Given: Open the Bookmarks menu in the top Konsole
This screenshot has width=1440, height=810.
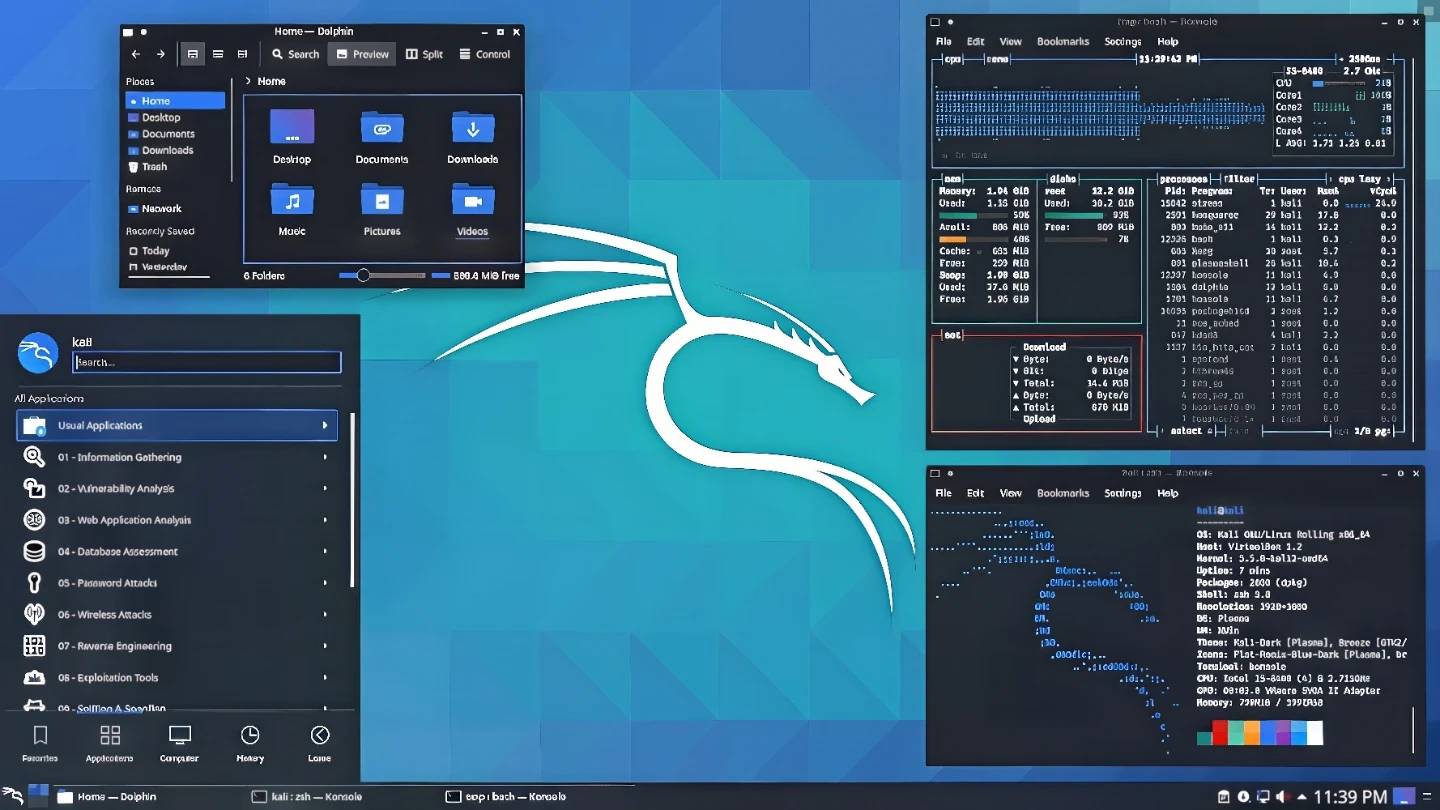Looking at the screenshot, I should (1063, 42).
